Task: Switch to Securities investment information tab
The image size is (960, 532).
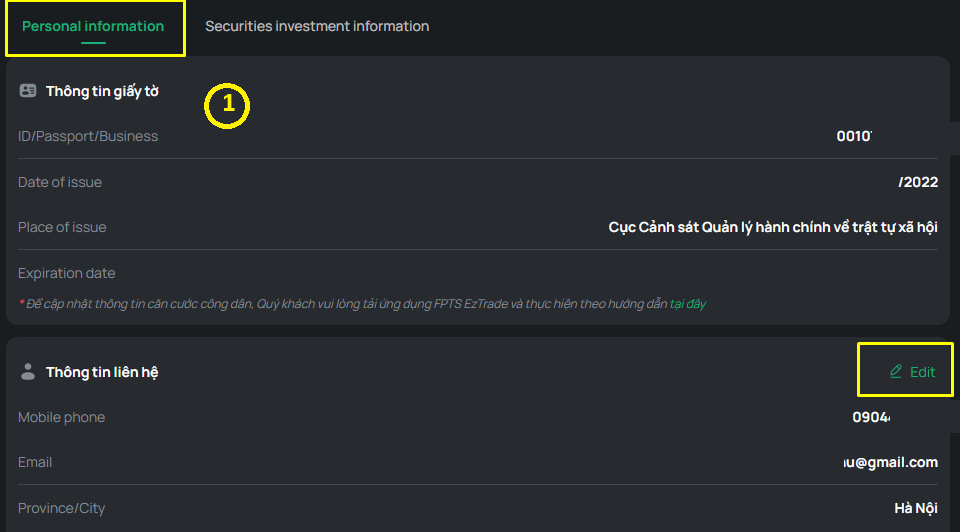Action: [317, 26]
